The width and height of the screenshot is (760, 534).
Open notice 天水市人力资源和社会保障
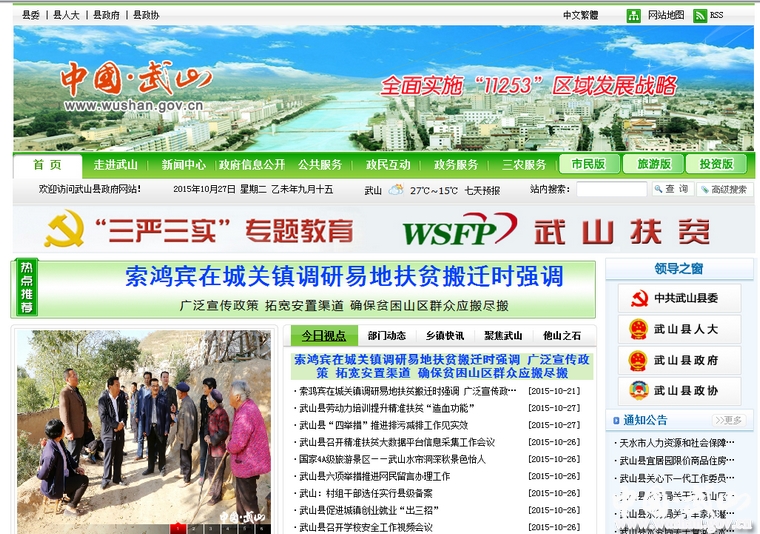click(677, 443)
